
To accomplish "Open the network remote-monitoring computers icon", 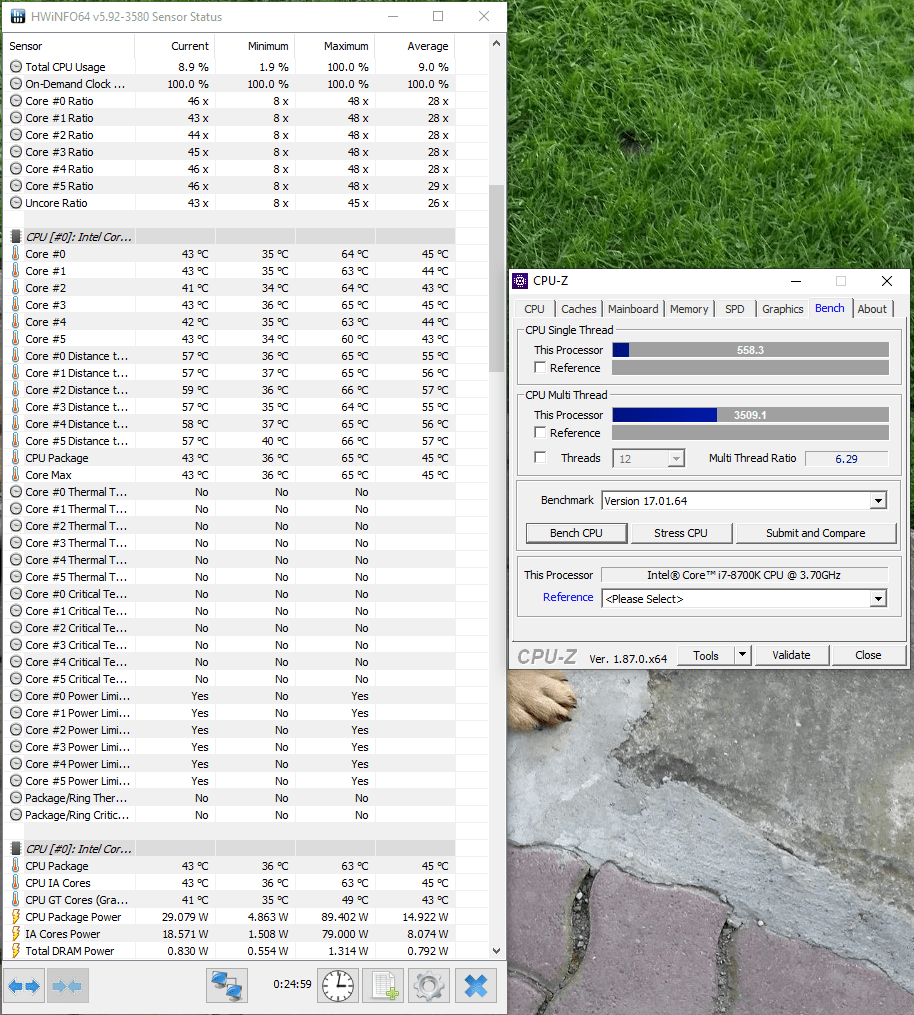I will 227,986.
